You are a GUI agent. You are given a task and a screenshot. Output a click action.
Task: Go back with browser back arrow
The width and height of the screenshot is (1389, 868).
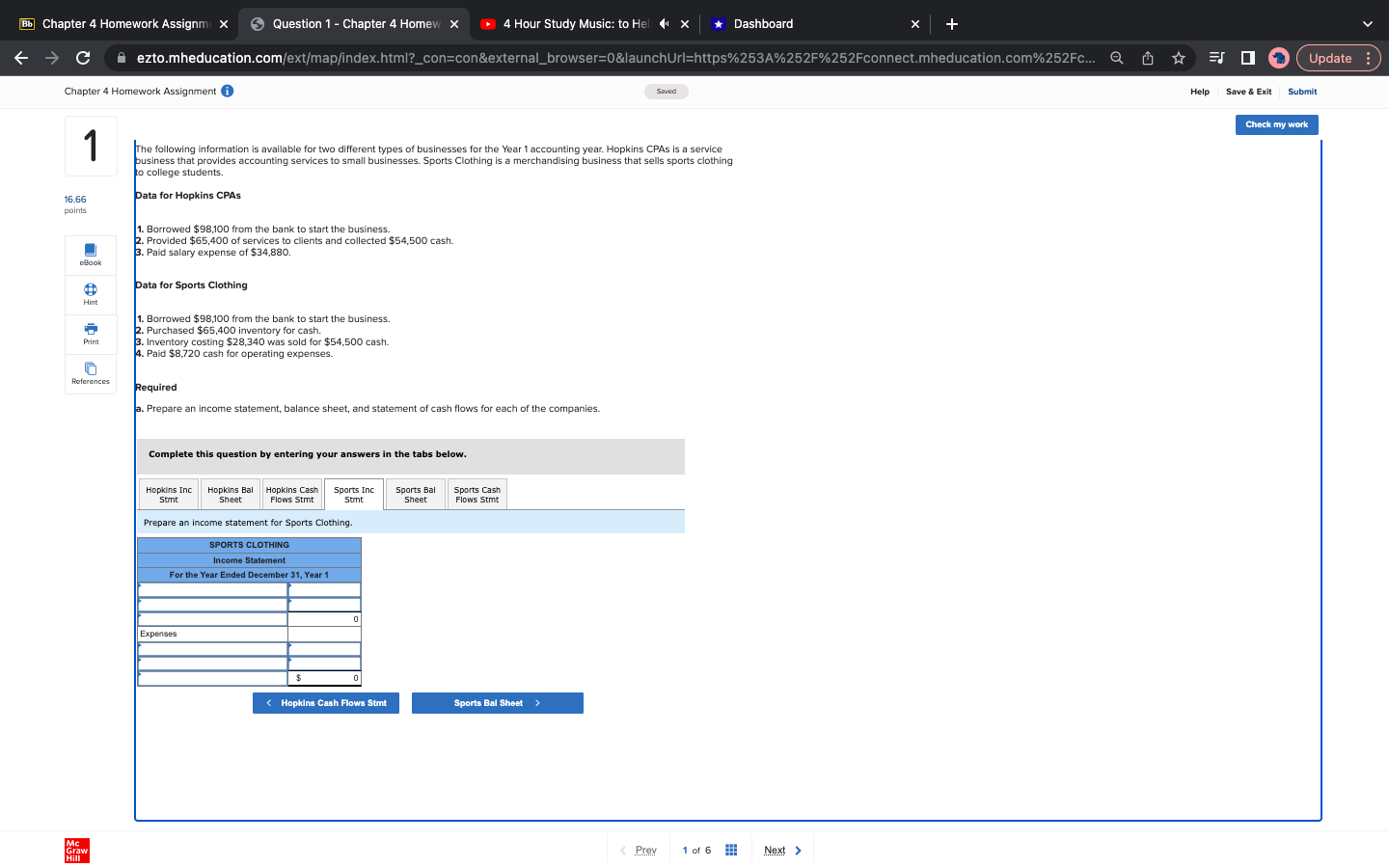(21, 58)
